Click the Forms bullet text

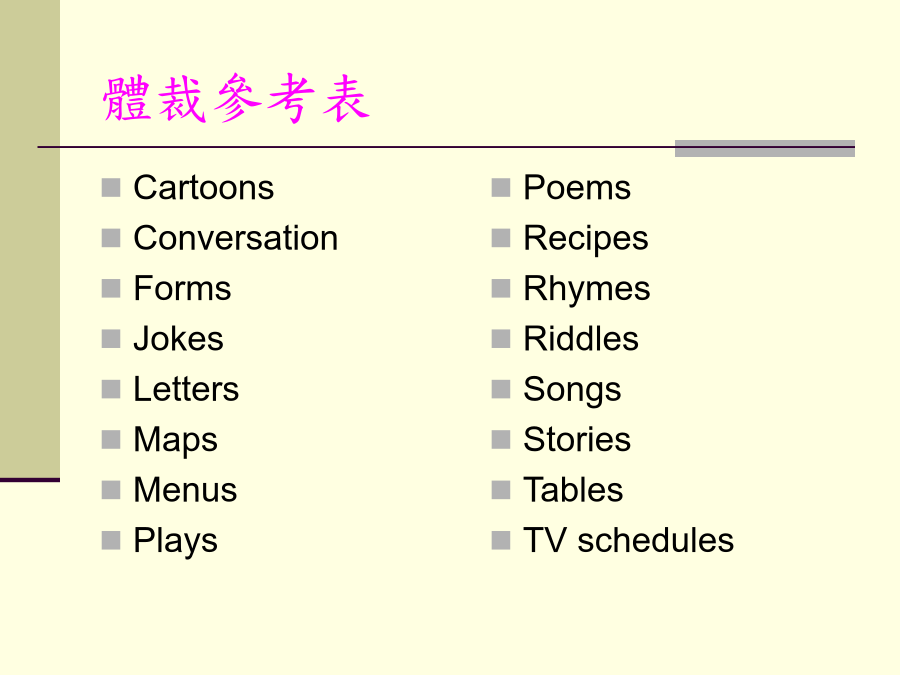pos(183,288)
